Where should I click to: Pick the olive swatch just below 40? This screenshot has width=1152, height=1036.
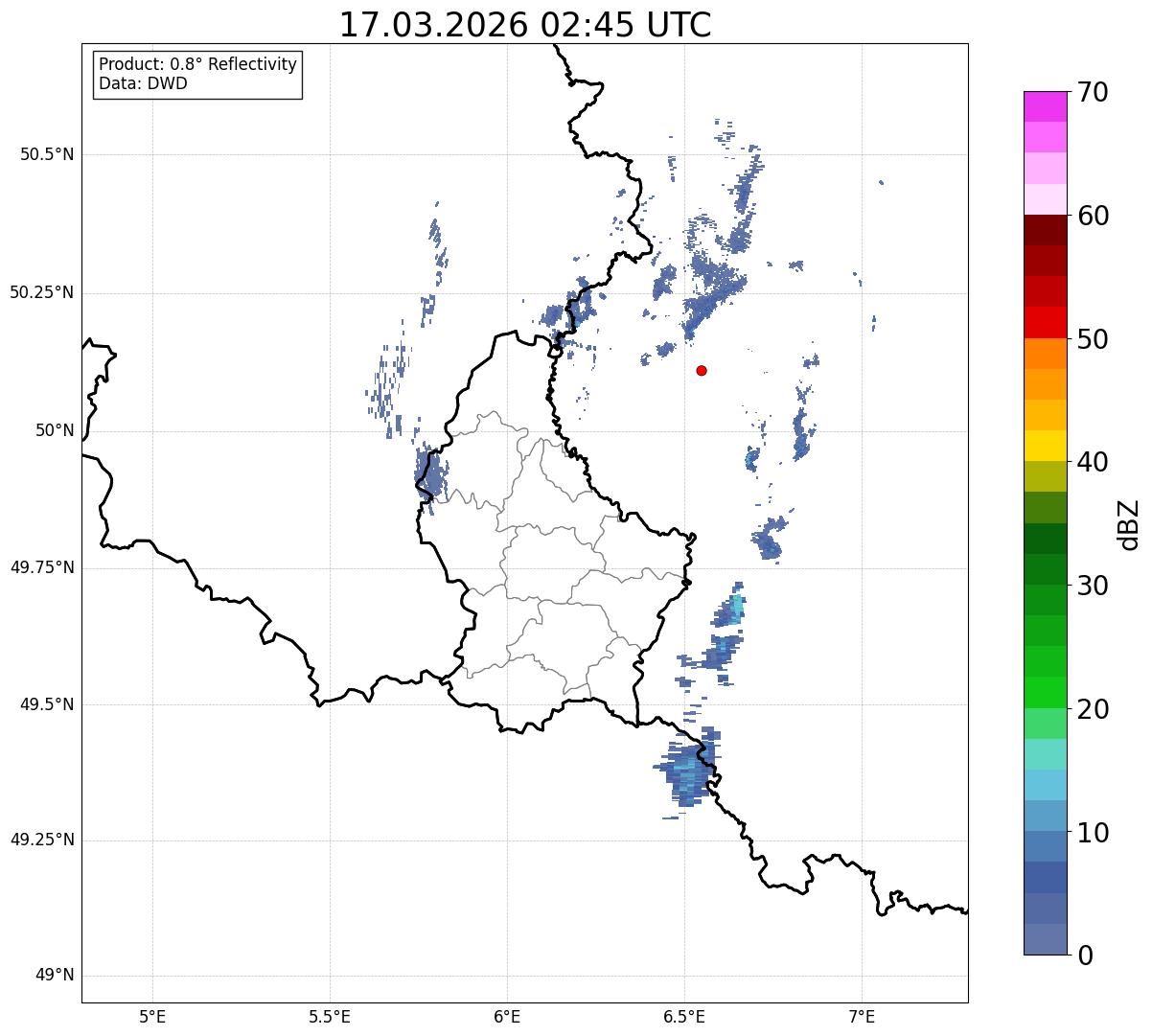[x=1045, y=476]
